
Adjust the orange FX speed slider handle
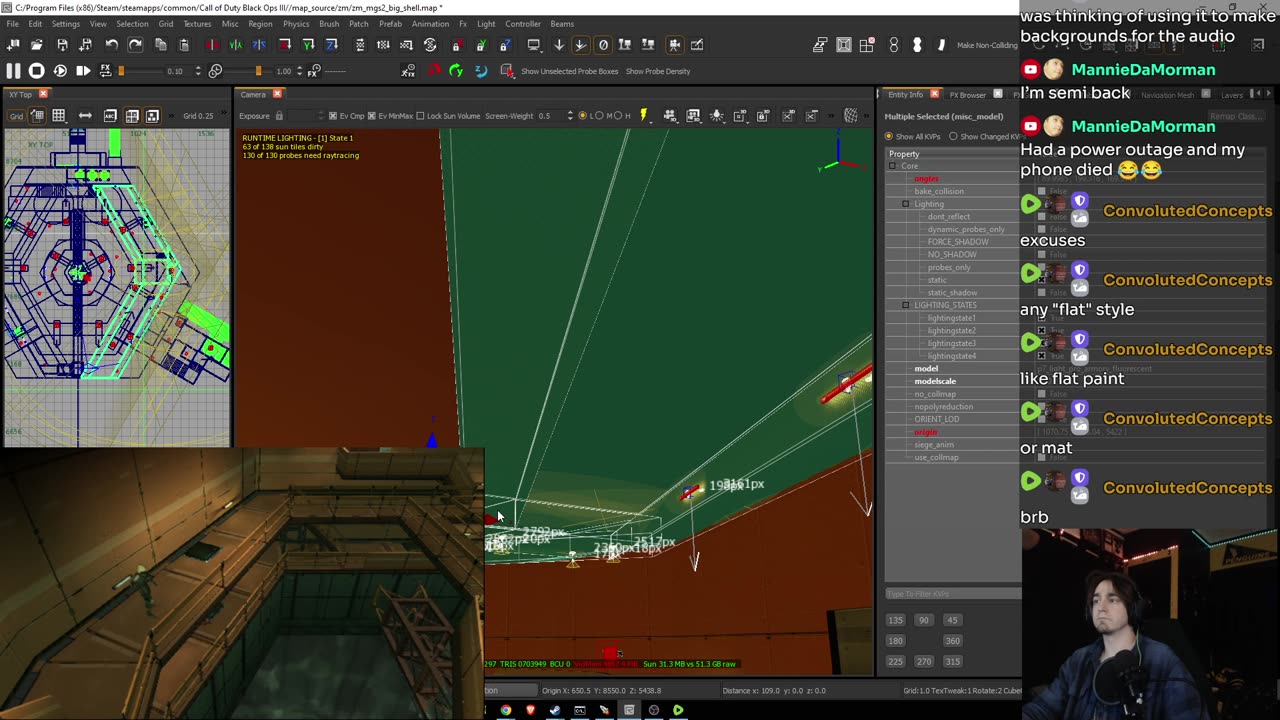(121, 71)
